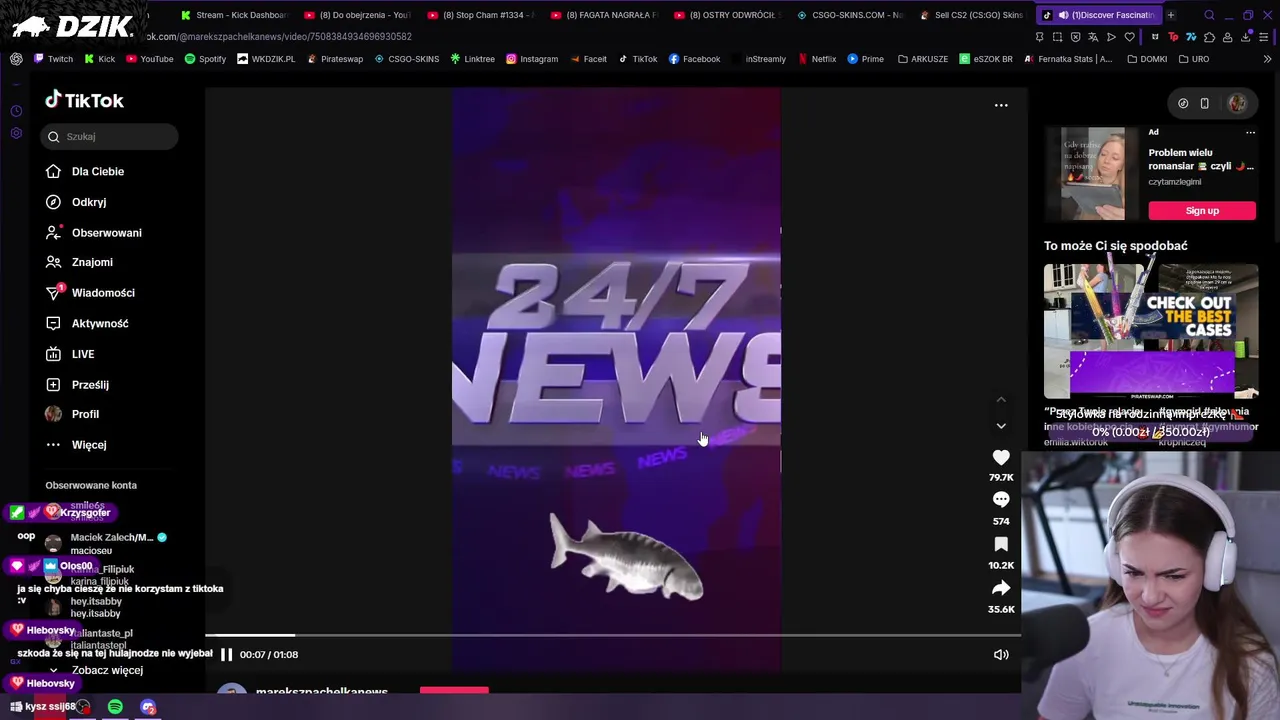The height and width of the screenshot is (720, 1280).
Task: Open Linktree bookmark
Action: [x=472, y=59]
